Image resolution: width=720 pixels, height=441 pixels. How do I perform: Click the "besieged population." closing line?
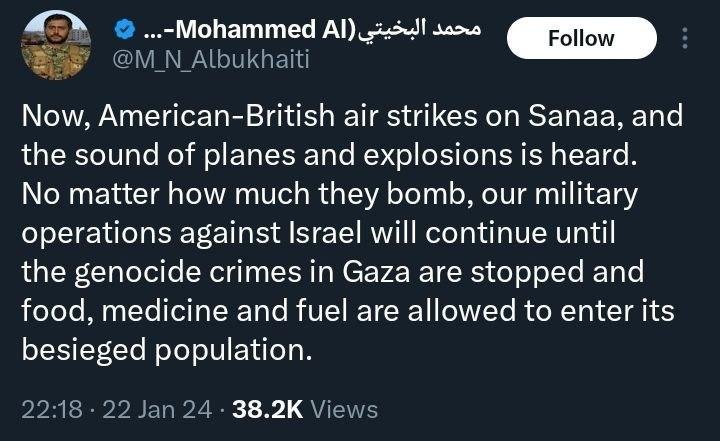[x=162, y=350]
